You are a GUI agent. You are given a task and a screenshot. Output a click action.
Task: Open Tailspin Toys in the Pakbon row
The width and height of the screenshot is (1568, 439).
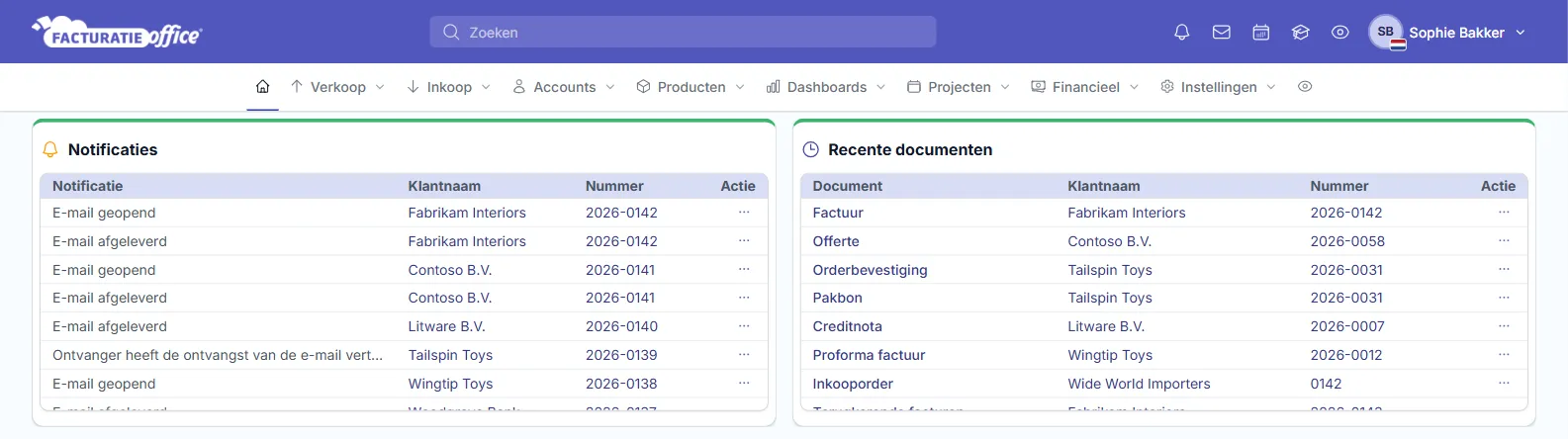click(x=1110, y=298)
